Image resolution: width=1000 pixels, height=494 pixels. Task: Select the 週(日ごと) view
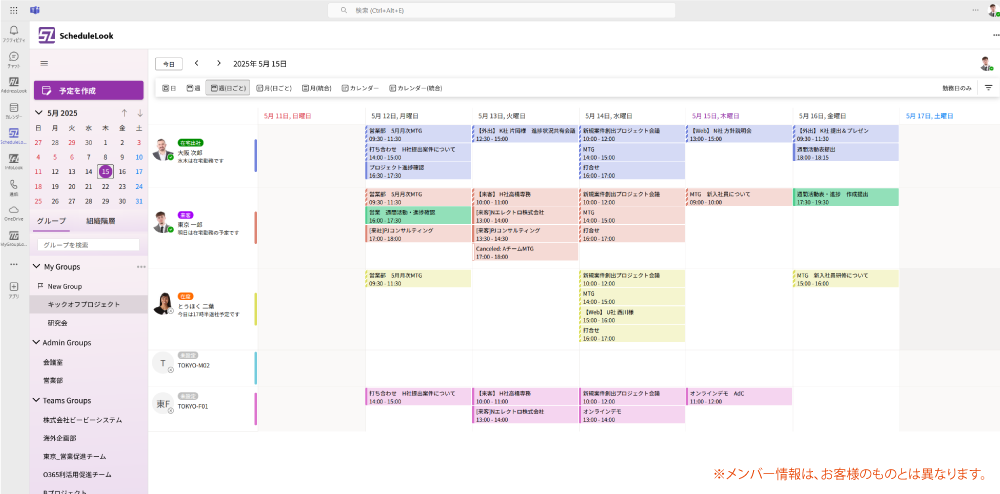point(228,88)
